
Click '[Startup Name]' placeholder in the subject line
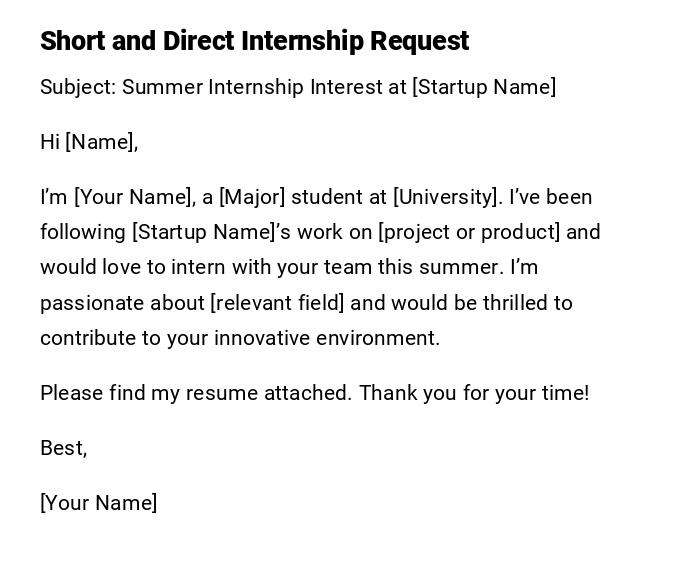pyautogui.click(x=484, y=87)
